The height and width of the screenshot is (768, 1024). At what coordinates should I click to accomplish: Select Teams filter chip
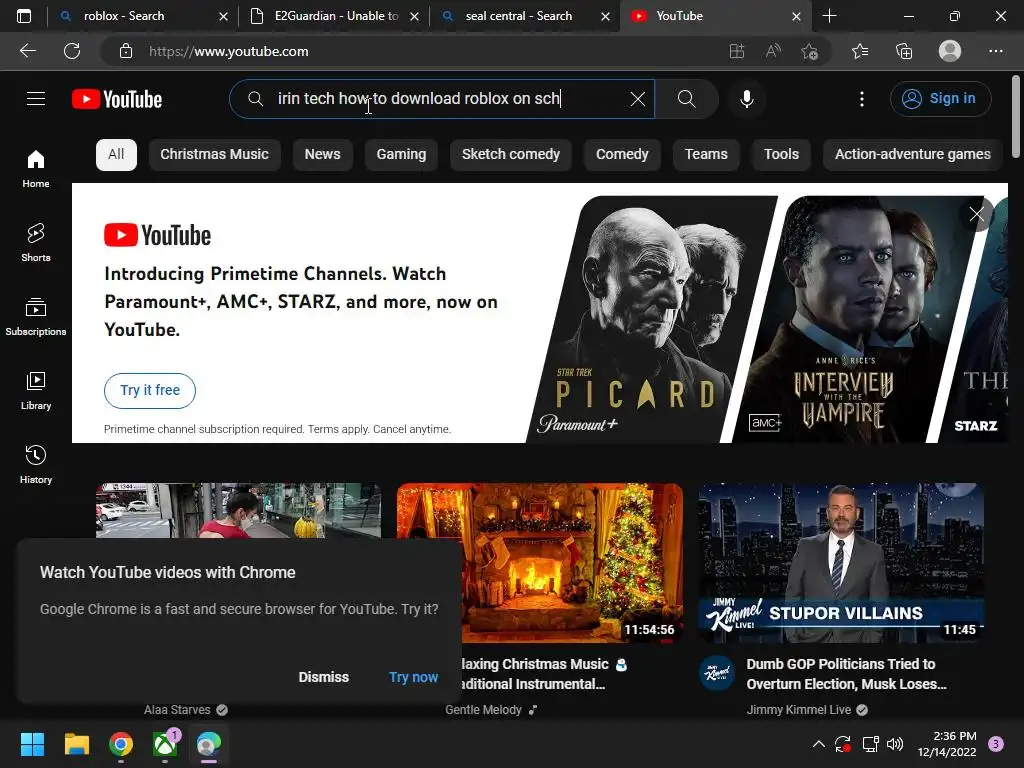click(x=706, y=154)
